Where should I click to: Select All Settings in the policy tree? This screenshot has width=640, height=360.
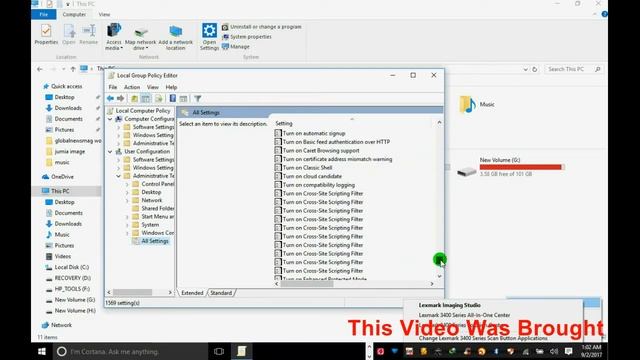(x=155, y=241)
